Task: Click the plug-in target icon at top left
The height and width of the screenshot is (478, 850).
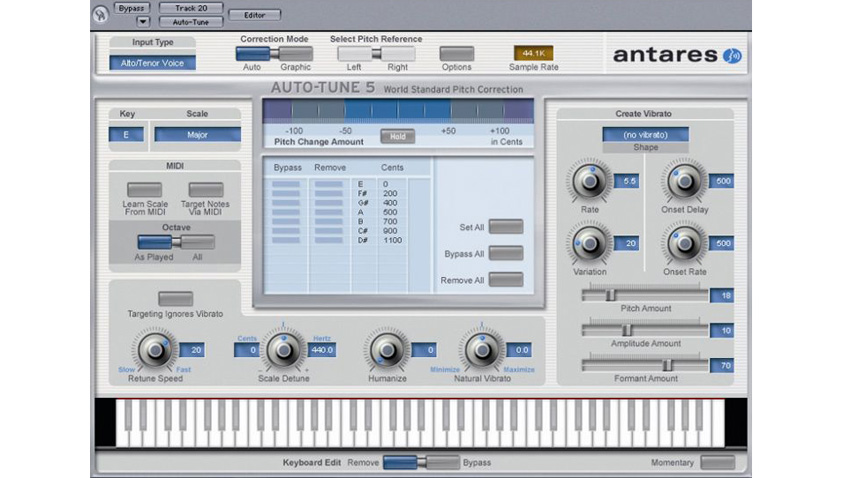Action: pos(100,14)
